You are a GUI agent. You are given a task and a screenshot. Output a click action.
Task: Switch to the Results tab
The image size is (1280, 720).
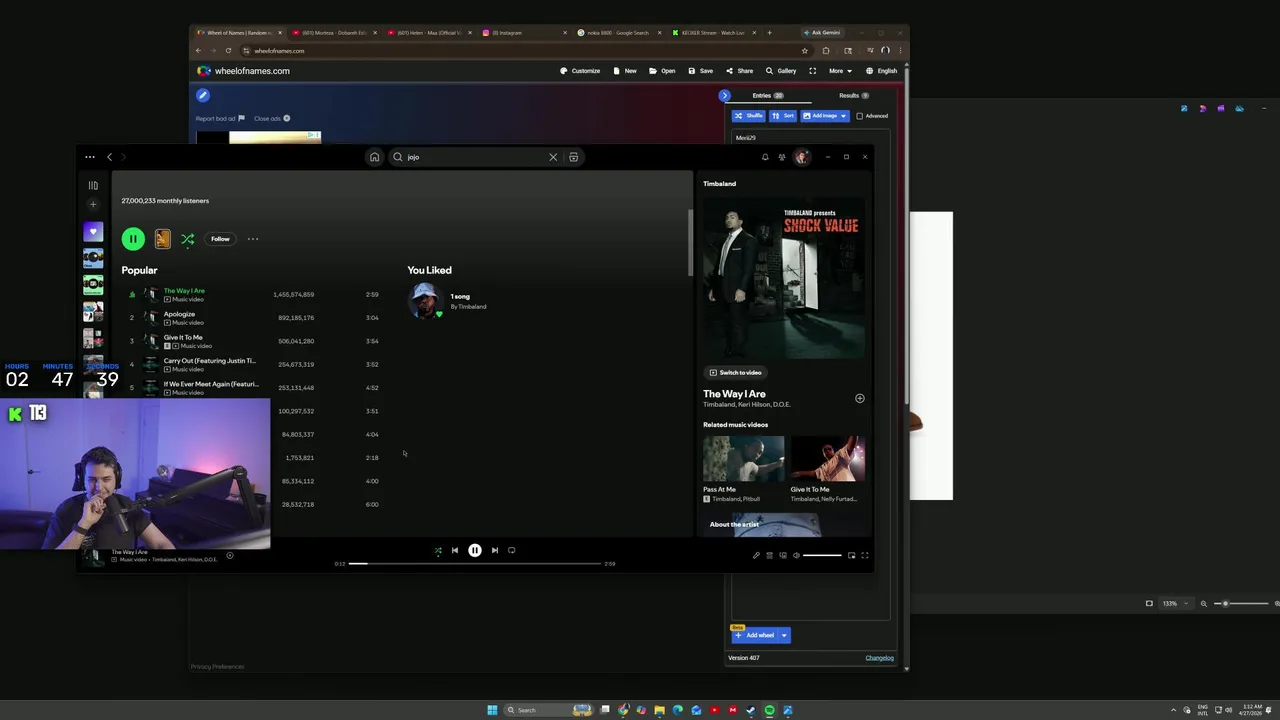853,96
